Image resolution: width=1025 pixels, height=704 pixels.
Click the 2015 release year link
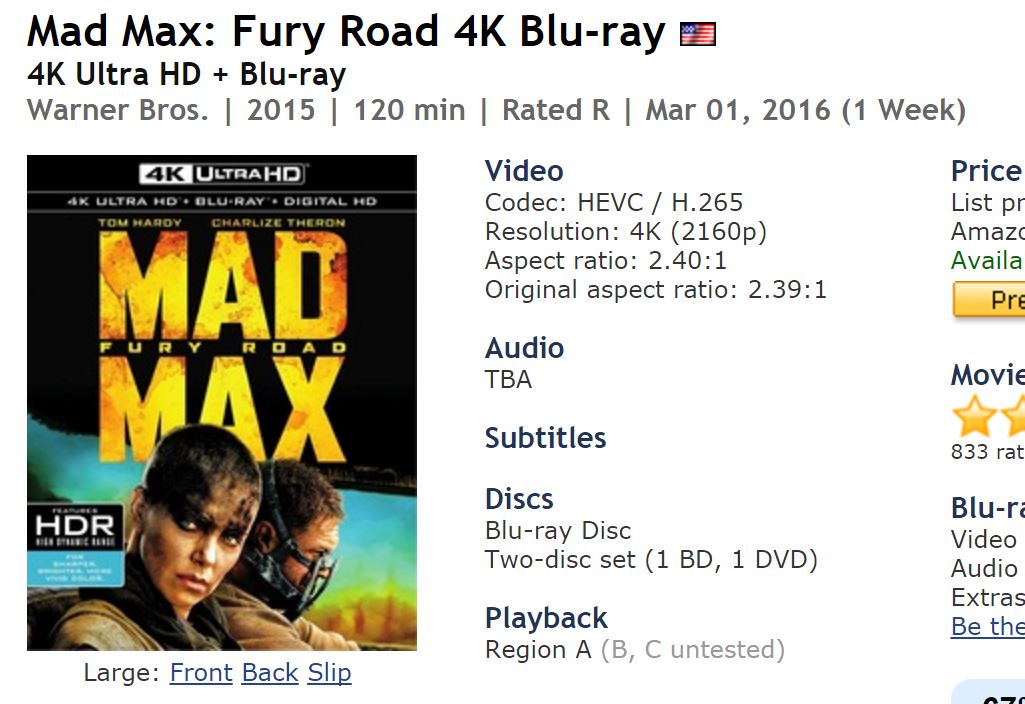coord(281,110)
